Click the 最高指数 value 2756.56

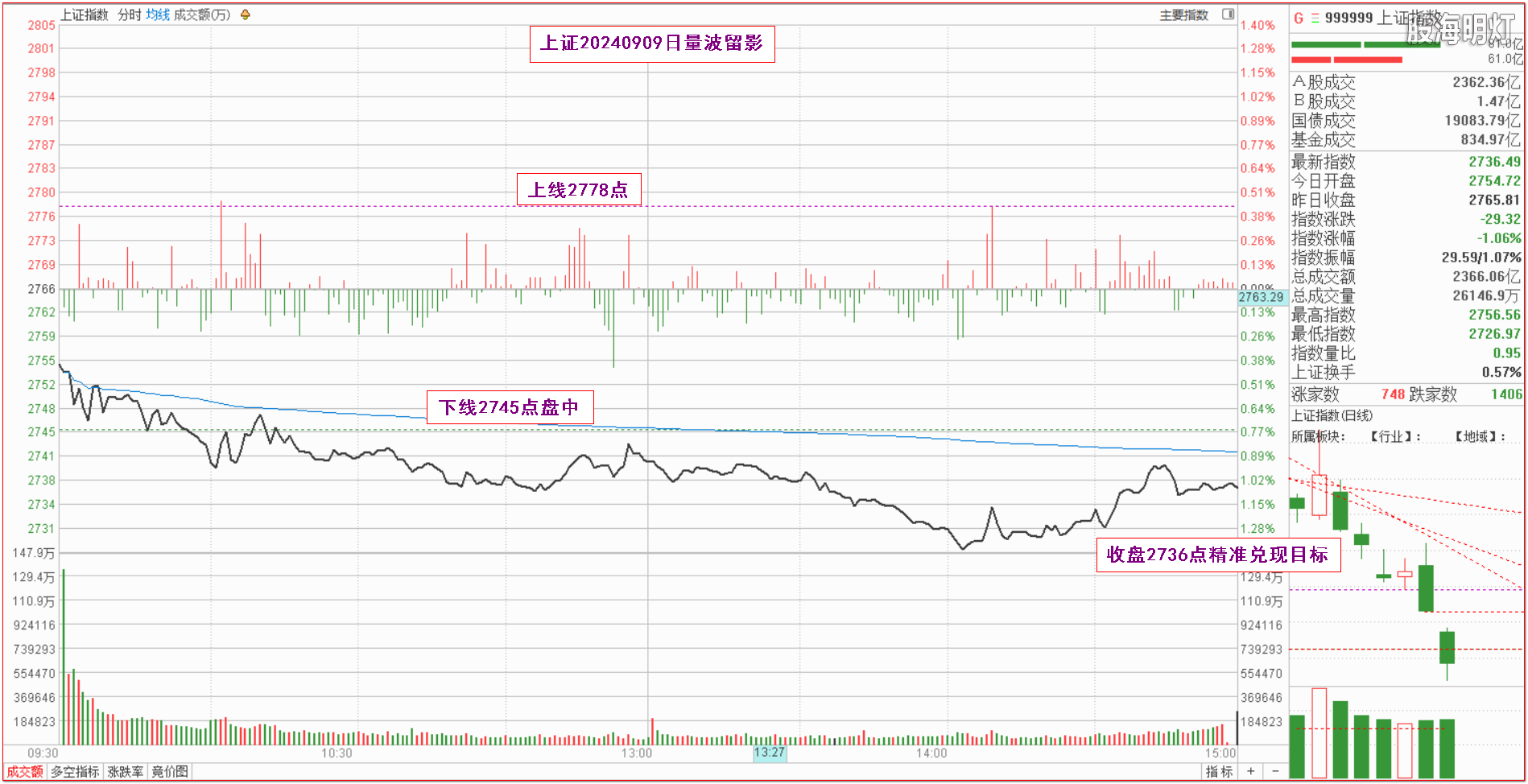(x=1495, y=315)
